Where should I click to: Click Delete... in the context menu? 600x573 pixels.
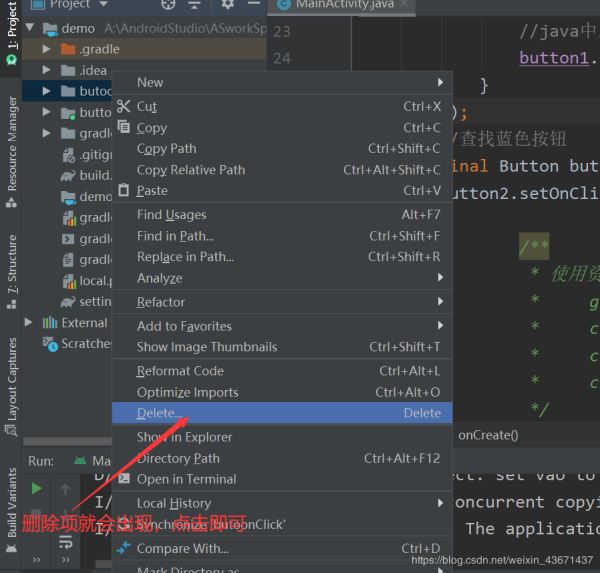point(282,413)
